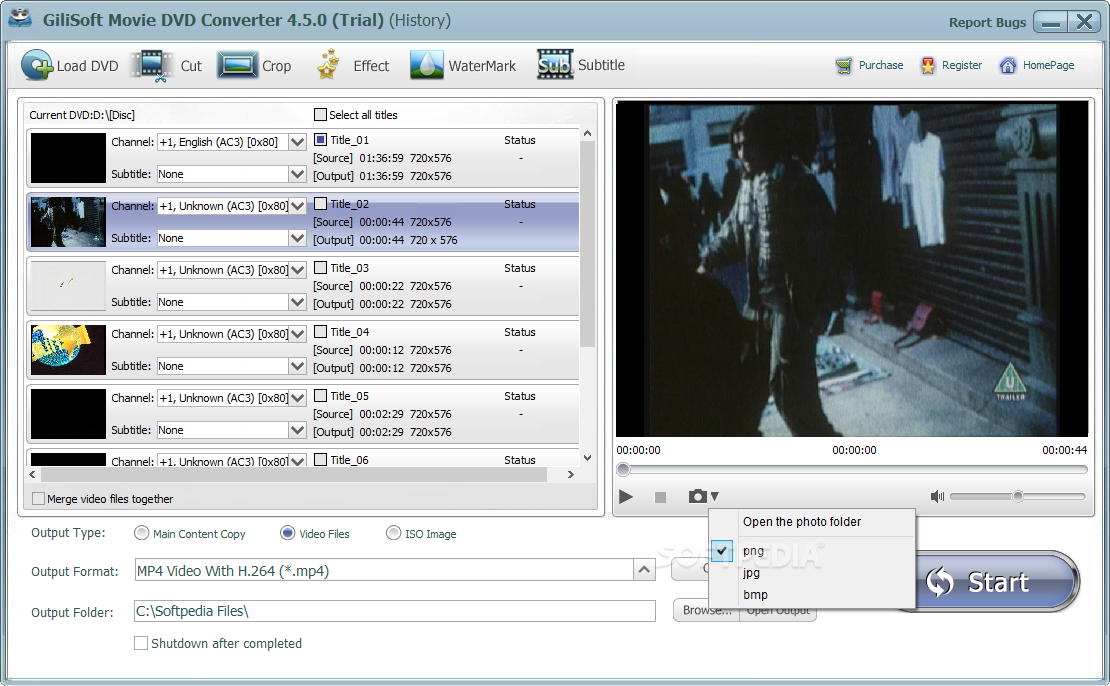The image size is (1110, 686).
Task: Take a snapshot with the camera icon
Action: 697,496
